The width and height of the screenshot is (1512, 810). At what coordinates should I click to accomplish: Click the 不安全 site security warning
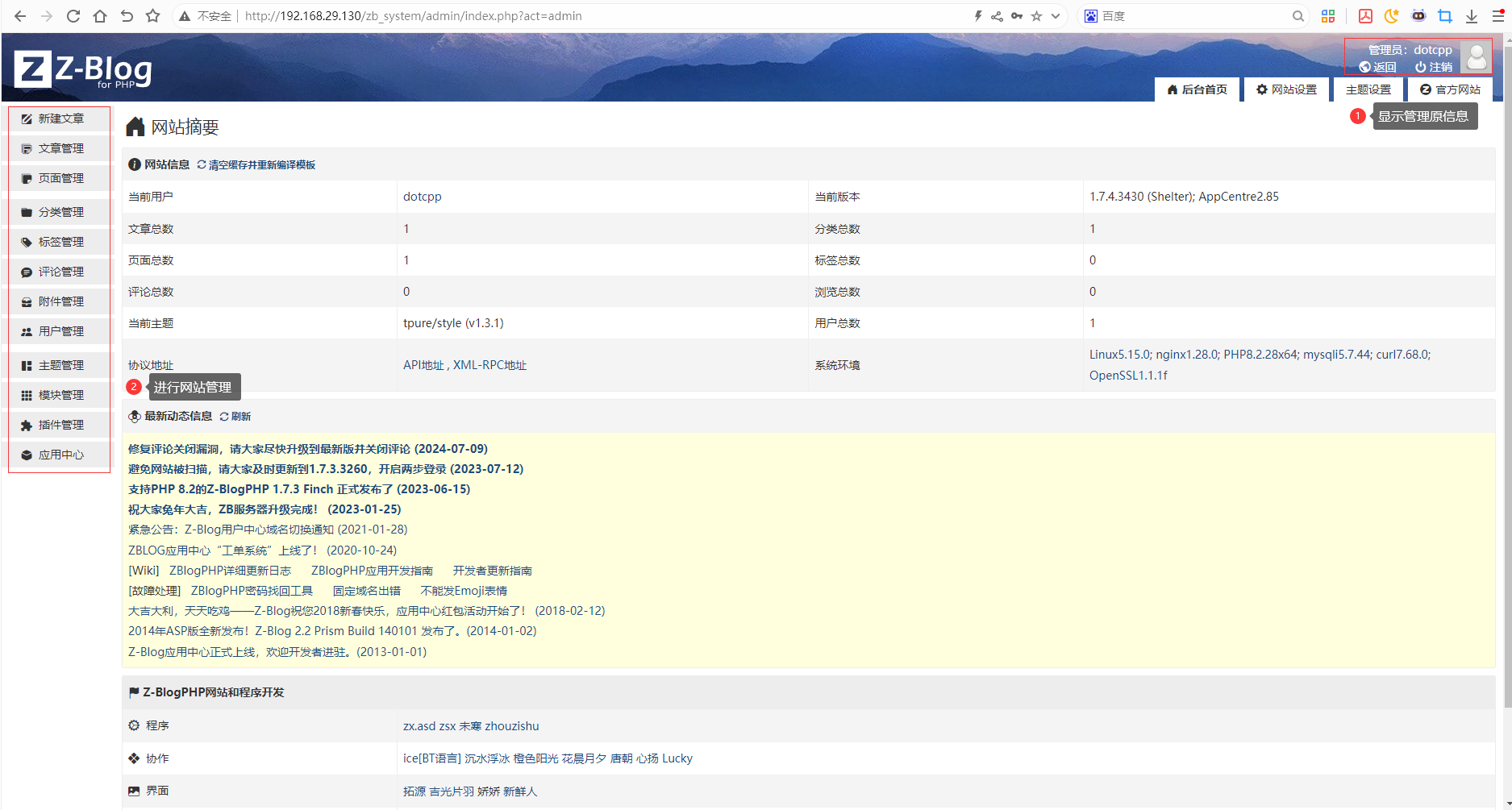click(206, 16)
